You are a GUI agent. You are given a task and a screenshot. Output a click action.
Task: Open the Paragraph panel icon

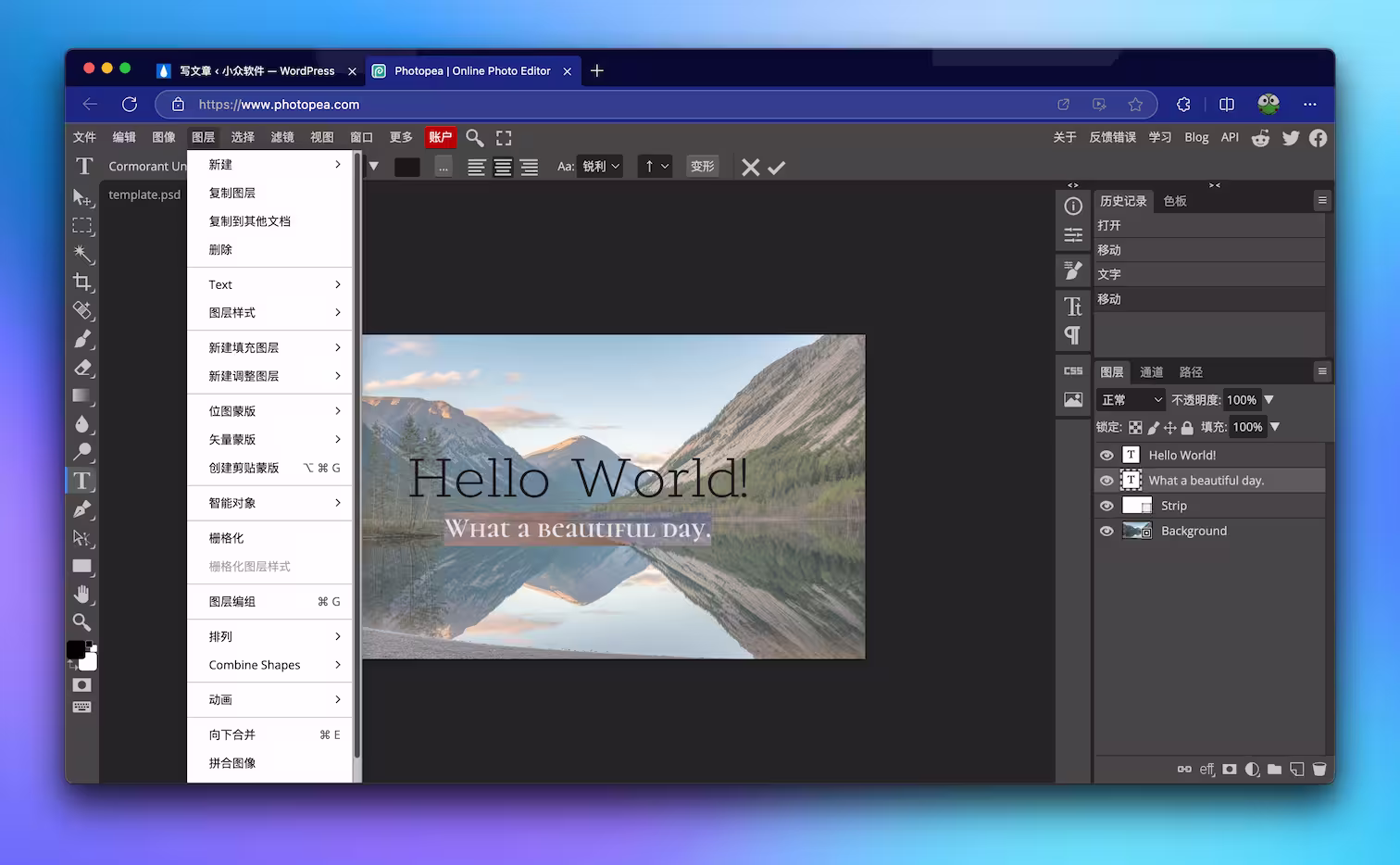pyautogui.click(x=1073, y=334)
